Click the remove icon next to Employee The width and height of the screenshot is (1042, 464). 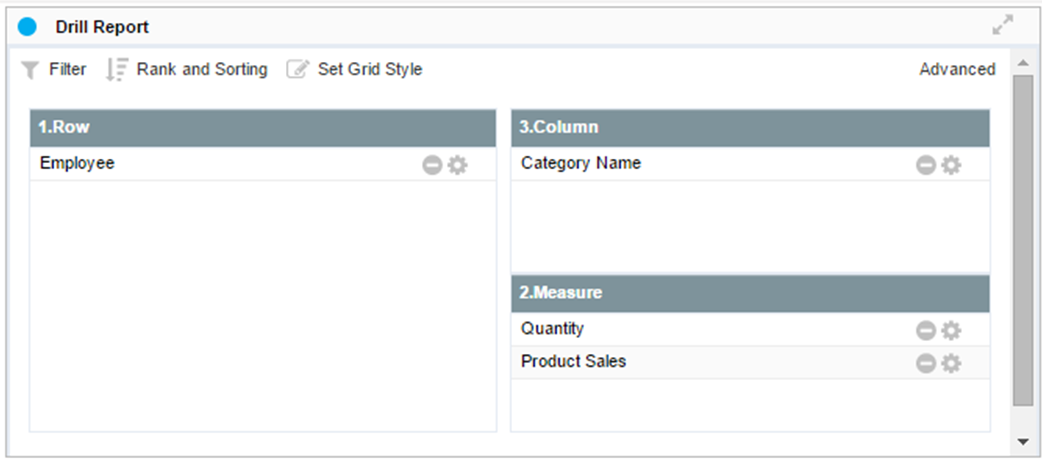(x=432, y=165)
